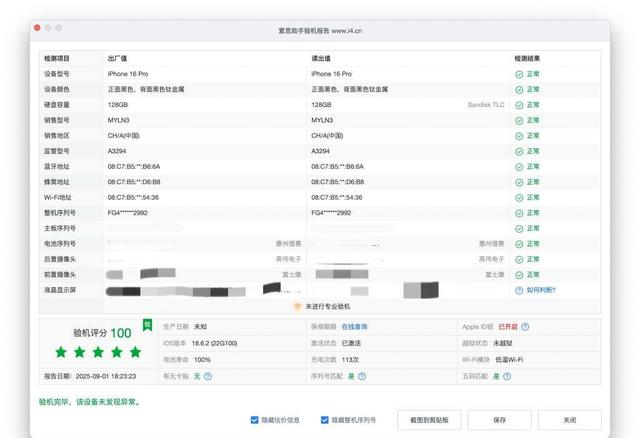Viewport: 640px width, 438px height.
Task: Click the 未越狱 jailbreak status
Action: pyautogui.click(x=502, y=343)
